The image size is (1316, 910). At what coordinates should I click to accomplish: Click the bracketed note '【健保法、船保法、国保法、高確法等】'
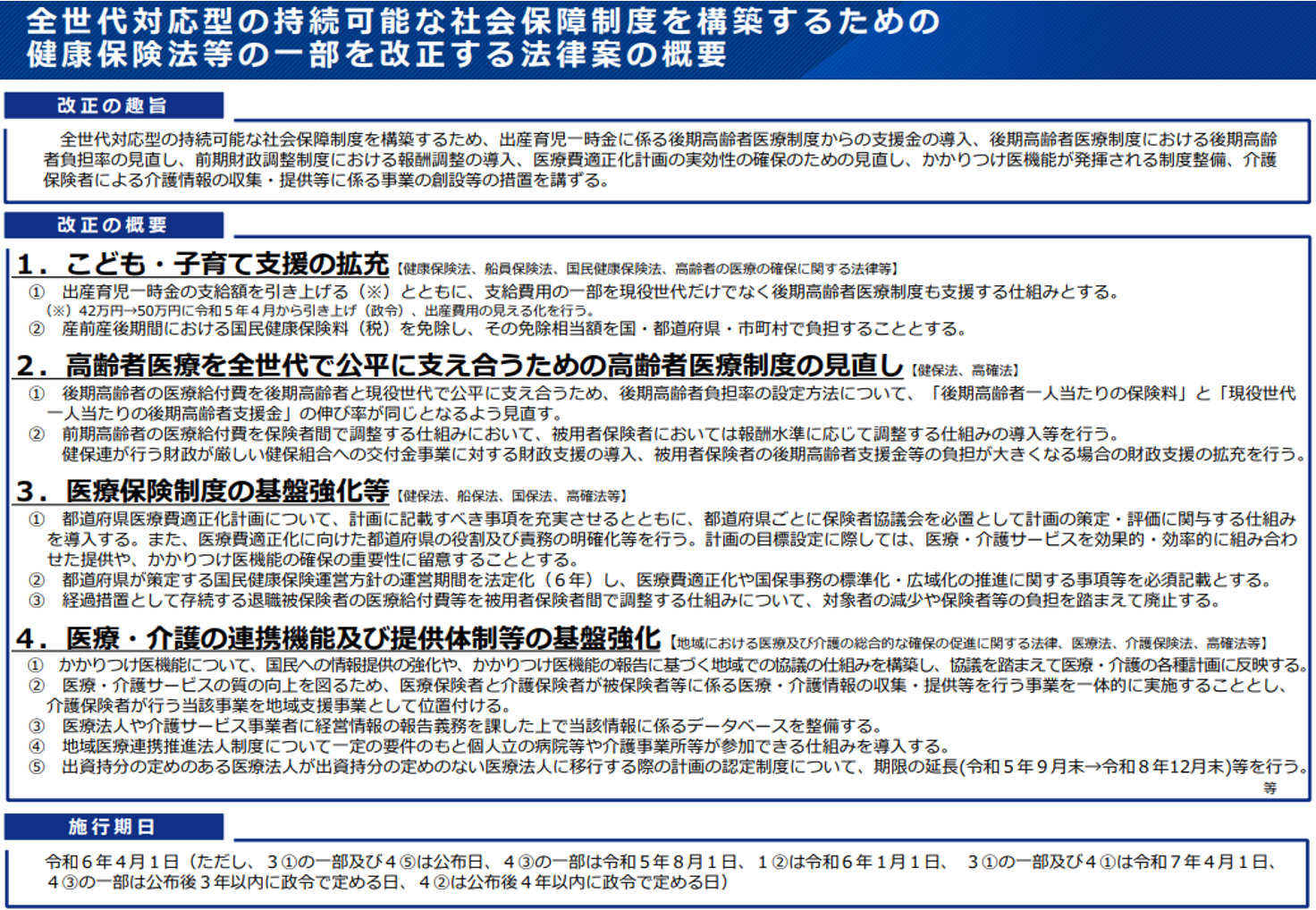point(512,496)
